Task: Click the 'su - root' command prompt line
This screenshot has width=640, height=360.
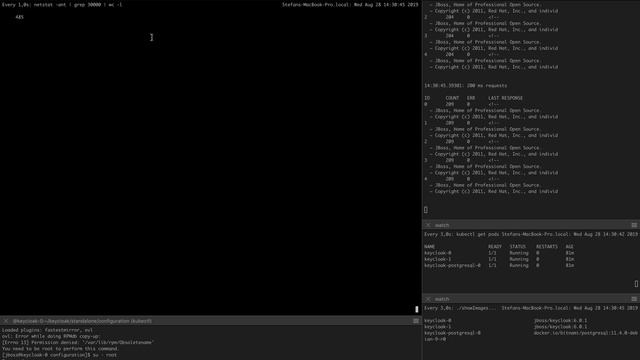Action: (x=60, y=355)
